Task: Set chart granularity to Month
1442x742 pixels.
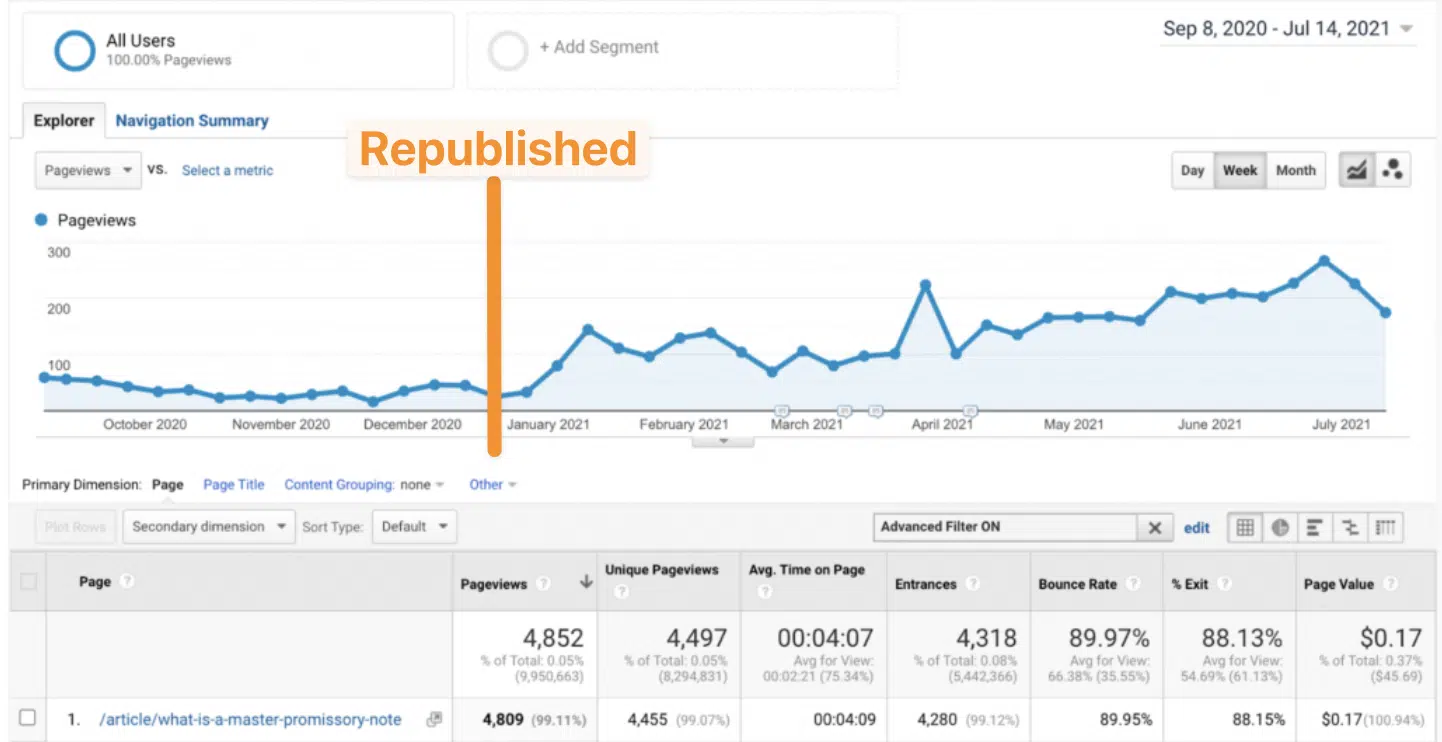Action: [x=1296, y=170]
